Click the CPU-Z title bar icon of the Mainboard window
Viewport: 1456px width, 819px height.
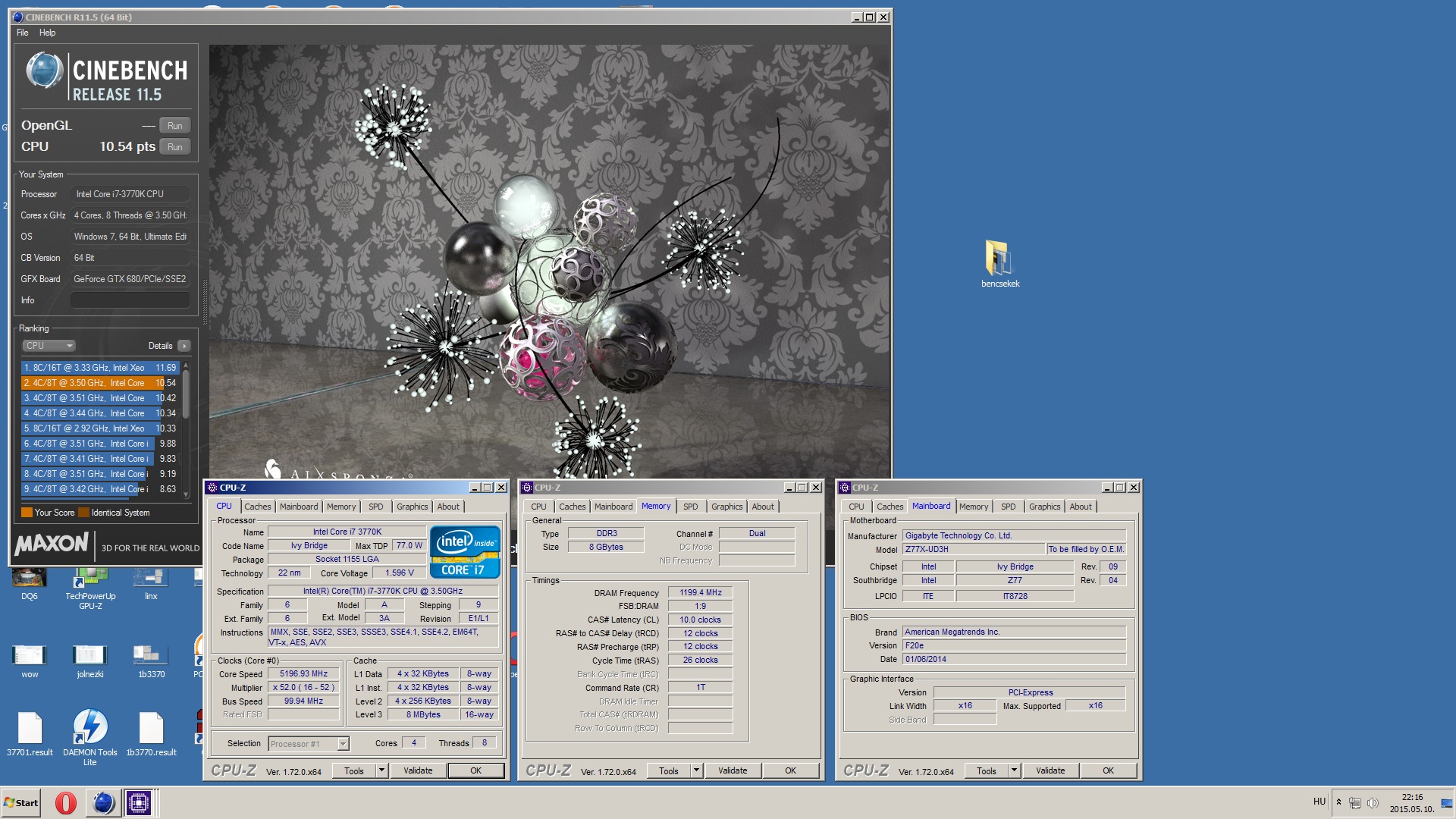pos(845,488)
